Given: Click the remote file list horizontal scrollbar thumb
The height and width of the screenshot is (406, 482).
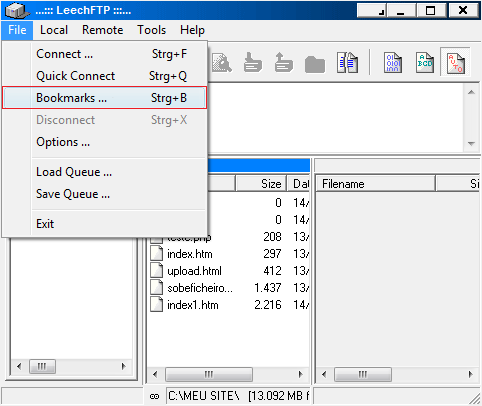Looking at the screenshot, I should [363, 374].
